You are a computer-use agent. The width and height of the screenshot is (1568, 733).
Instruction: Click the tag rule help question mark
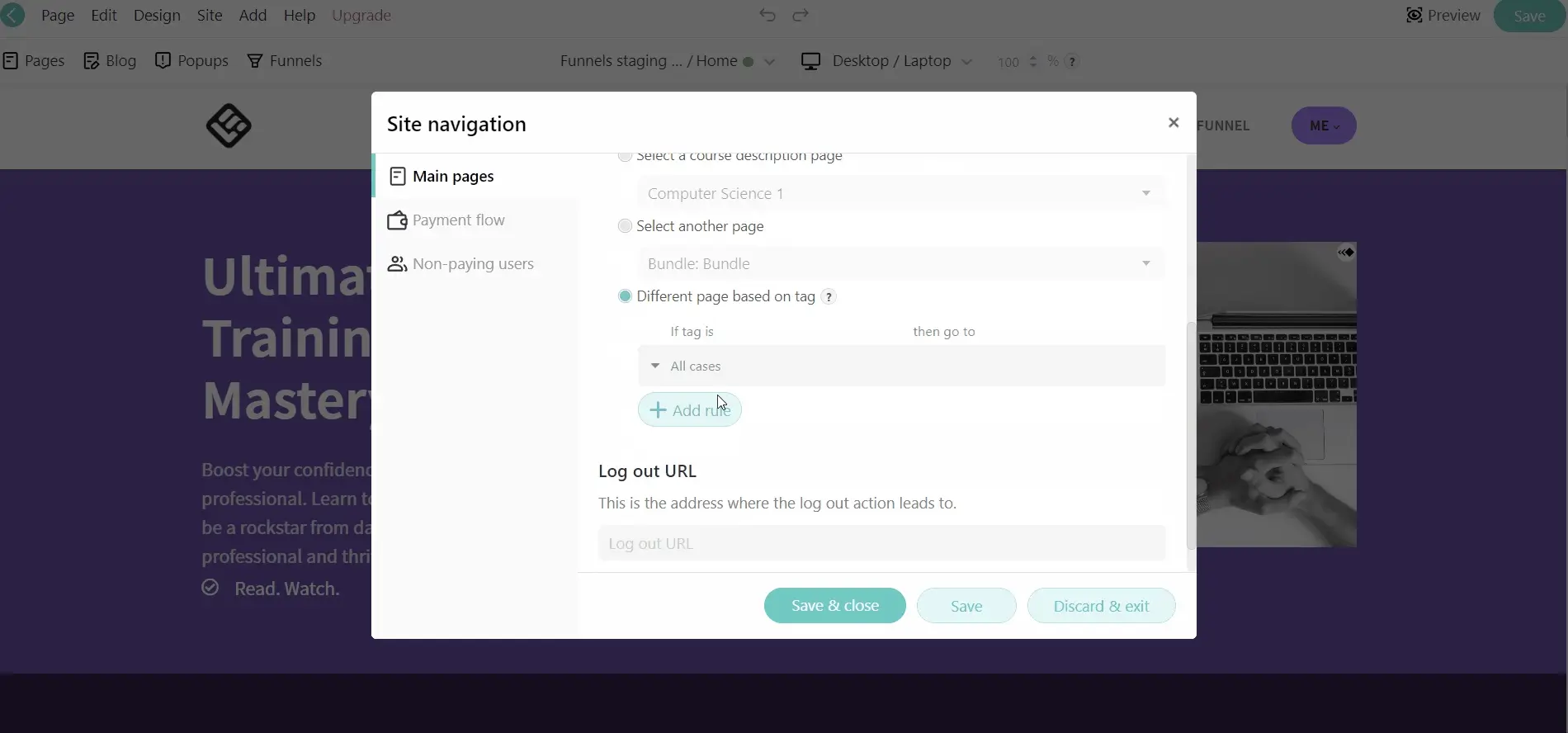[829, 297]
